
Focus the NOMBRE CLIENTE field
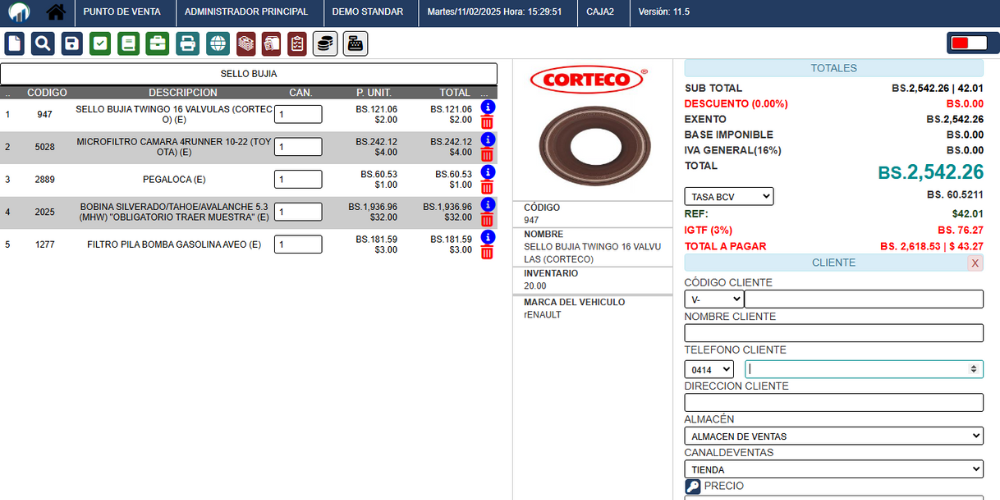pyautogui.click(x=834, y=333)
